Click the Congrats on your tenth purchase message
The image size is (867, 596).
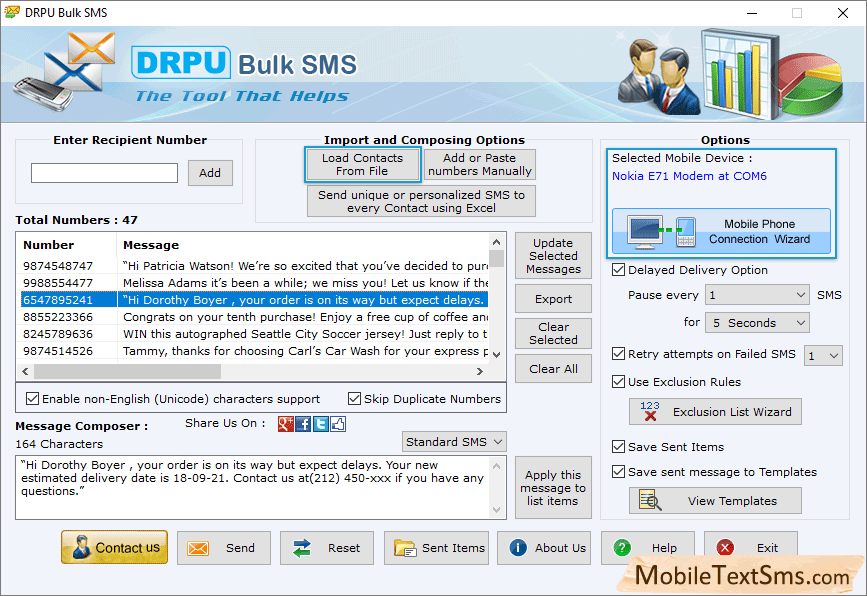click(x=305, y=317)
